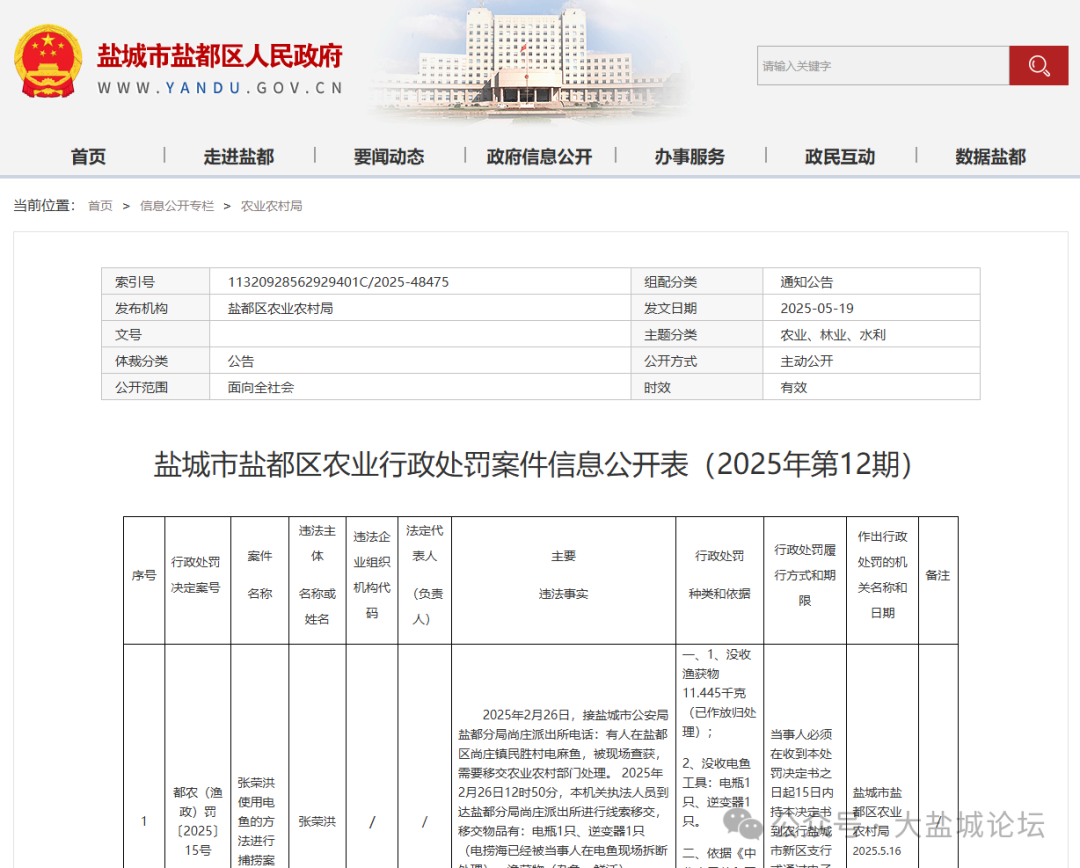Click the red search magnifier button
The width and height of the screenshot is (1080, 868).
click(1038, 66)
